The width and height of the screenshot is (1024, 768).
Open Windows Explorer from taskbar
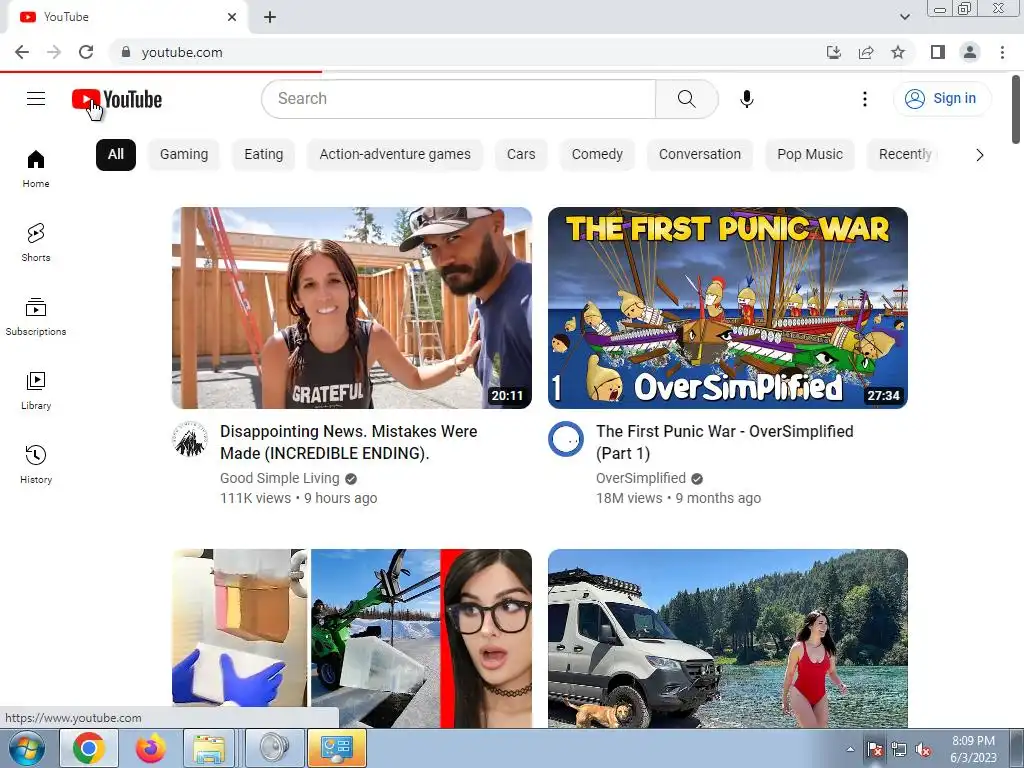point(209,748)
